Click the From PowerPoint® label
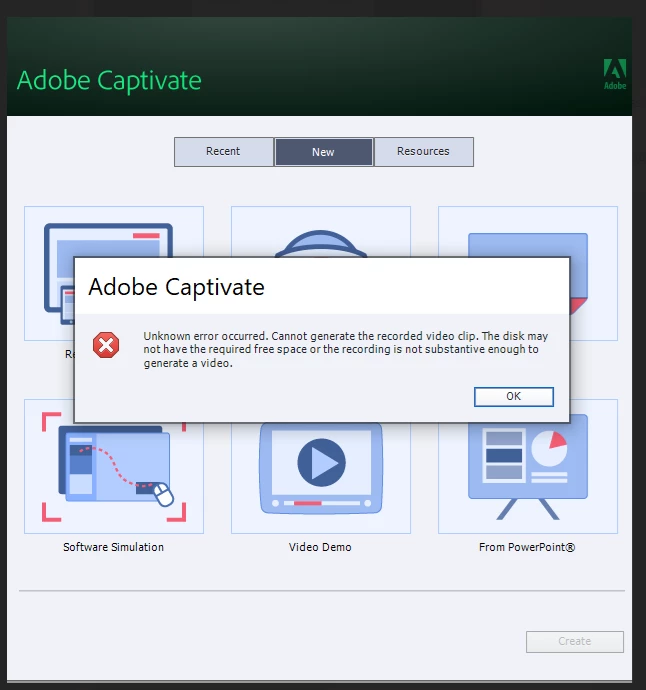The width and height of the screenshot is (646, 690). coord(527,547)
